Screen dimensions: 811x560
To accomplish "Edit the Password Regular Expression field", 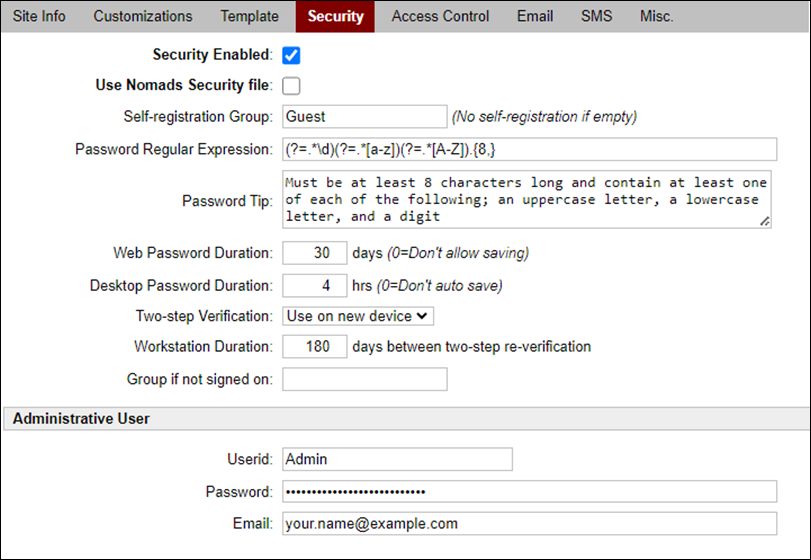I will pos(529,149).
